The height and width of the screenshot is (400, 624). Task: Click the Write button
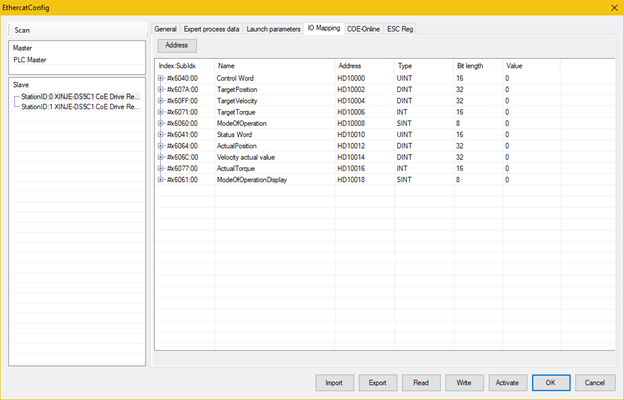point(463,382)
